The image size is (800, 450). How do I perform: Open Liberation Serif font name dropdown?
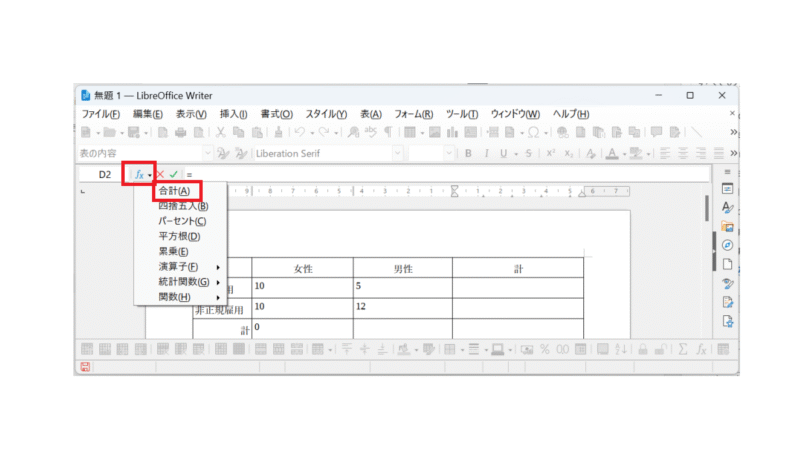point(397,153)
